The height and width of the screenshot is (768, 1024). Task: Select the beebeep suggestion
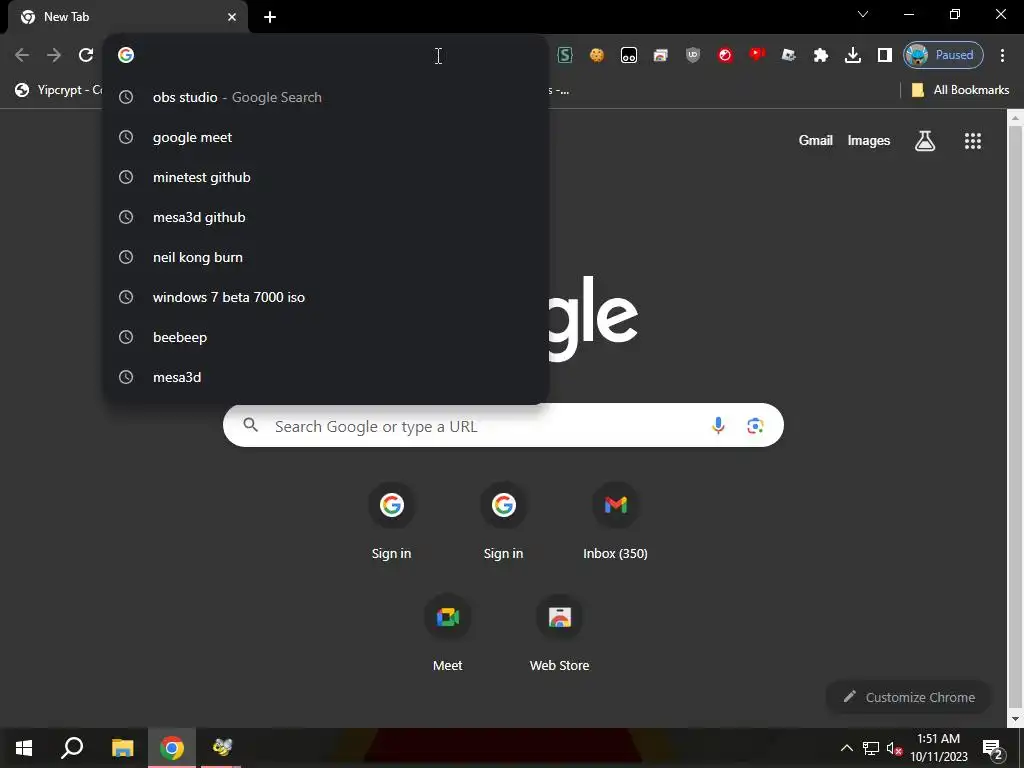pyautogui.click(x=326, y=337)
